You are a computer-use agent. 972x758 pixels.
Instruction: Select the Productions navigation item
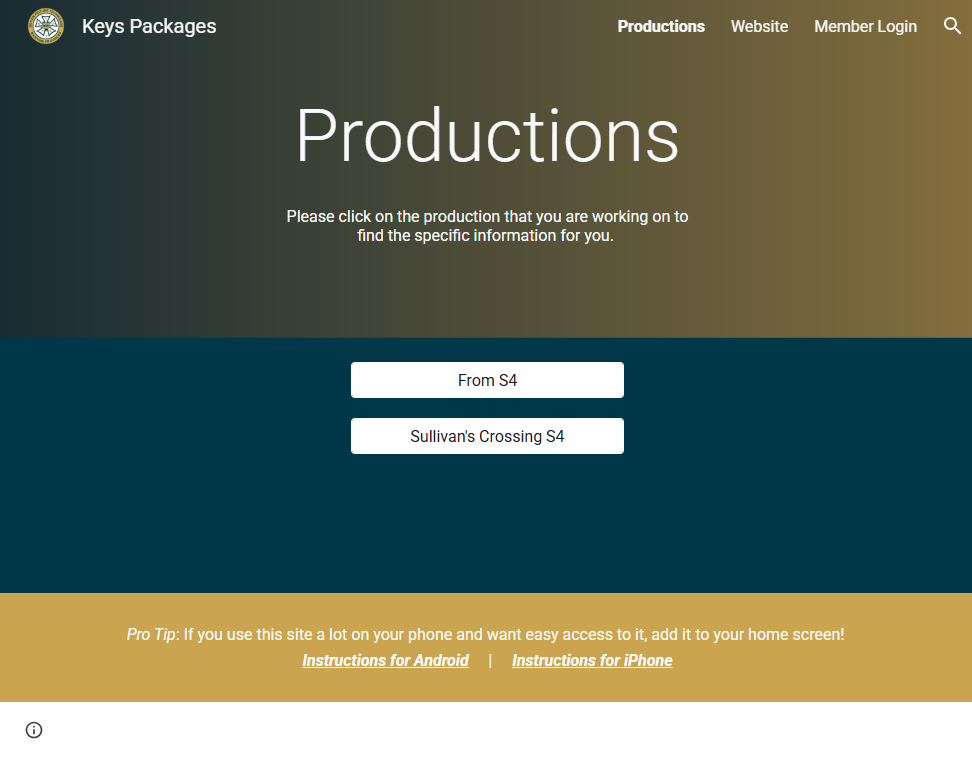click(x=661, y=26)
